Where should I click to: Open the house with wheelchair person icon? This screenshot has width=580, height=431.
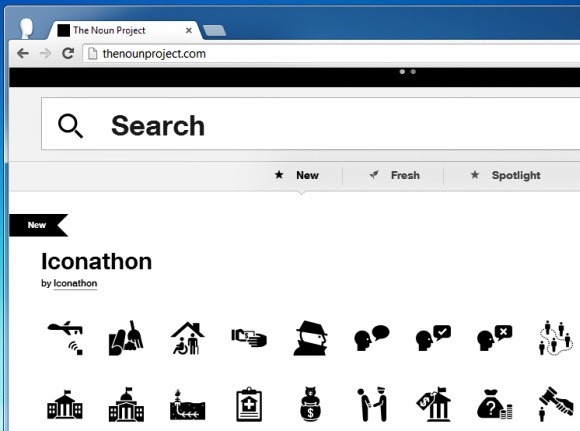coord(188,338)
